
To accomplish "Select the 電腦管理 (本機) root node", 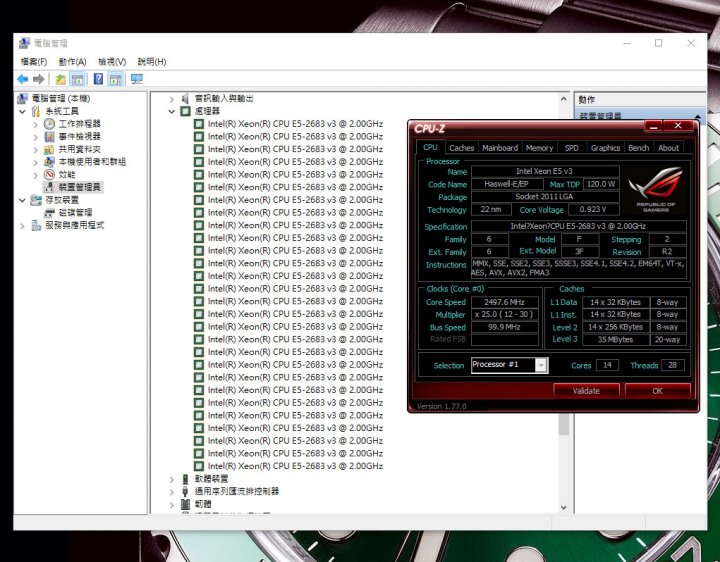I will tap(61, 98).
